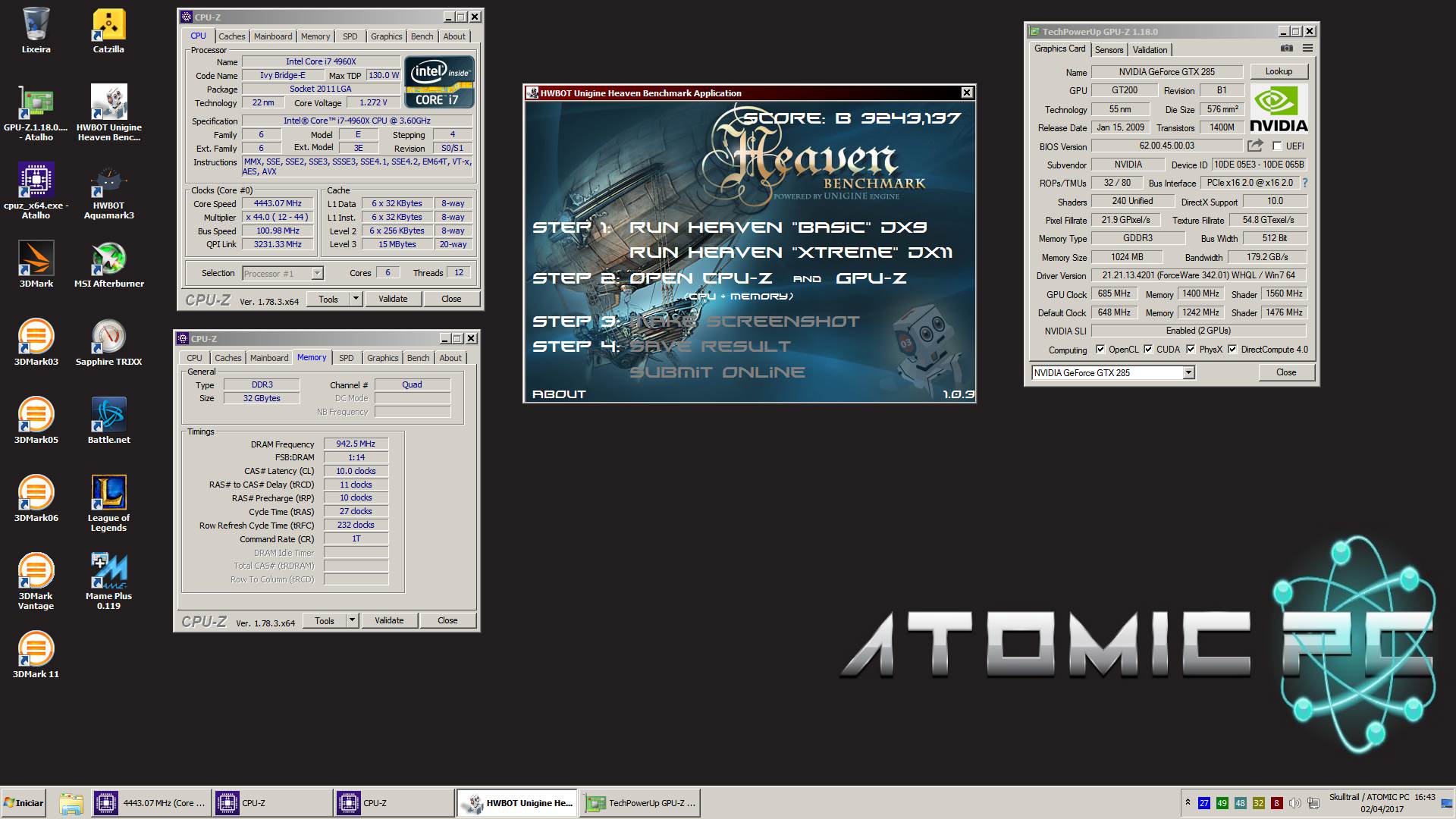
Task: Click the taskbar clock showing 16:43
Action: tap(1424, 797)
